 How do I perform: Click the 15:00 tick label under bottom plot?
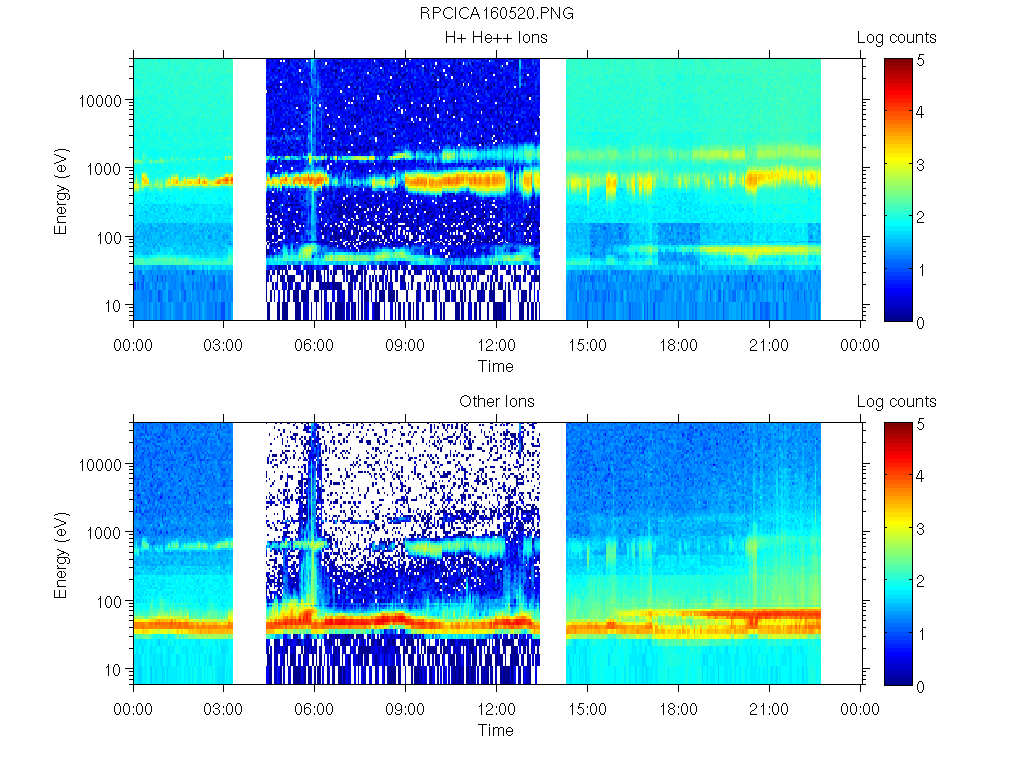[x=587, y=709]
